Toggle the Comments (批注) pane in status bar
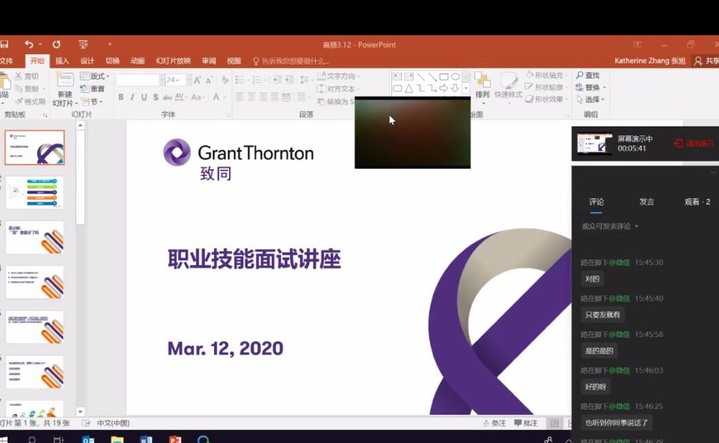This screenshot has height=443, width=719. (525, 423)
